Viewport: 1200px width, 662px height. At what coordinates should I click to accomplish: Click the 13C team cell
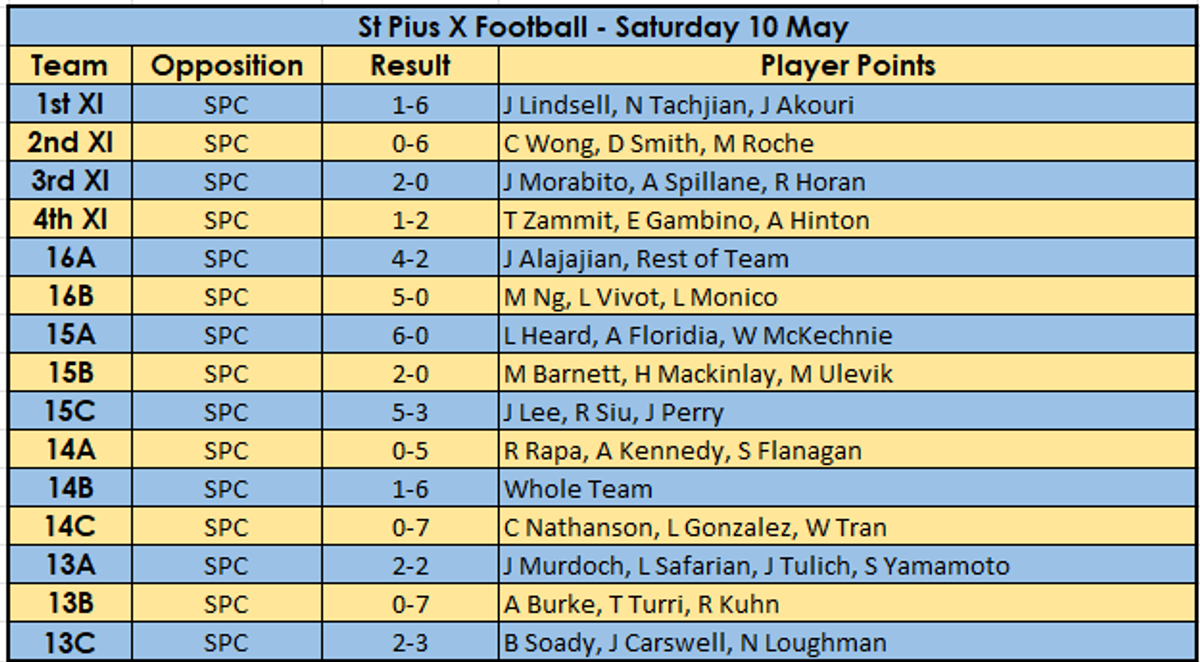tap(70, 642)
